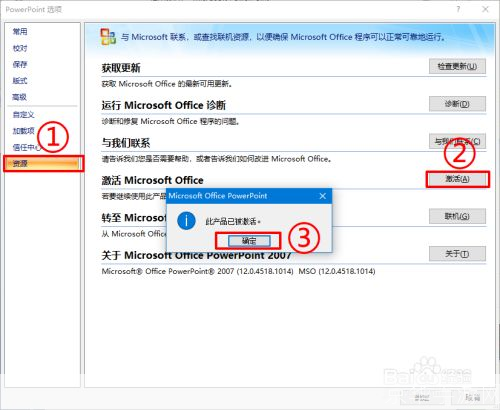Close the PowerPoint 选项 dialog window
The width and height of the screenshot is (500, 410).
pos(485,9)
